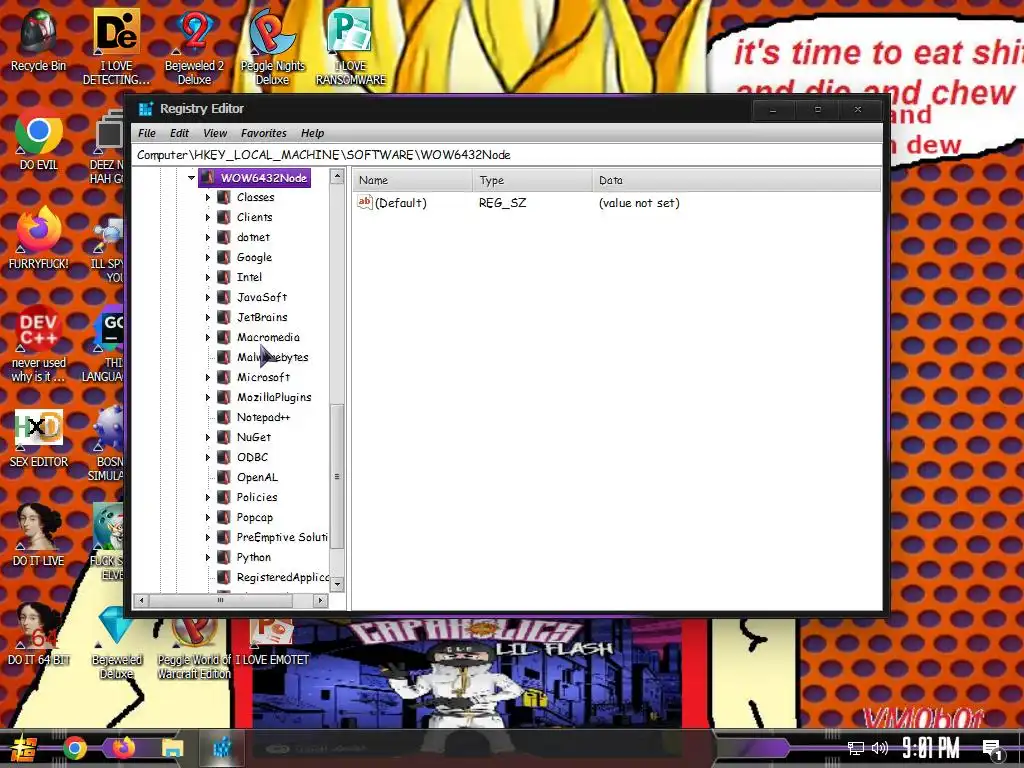
Task: Click the volume icon in system tray
Action: tap(880, 748)
